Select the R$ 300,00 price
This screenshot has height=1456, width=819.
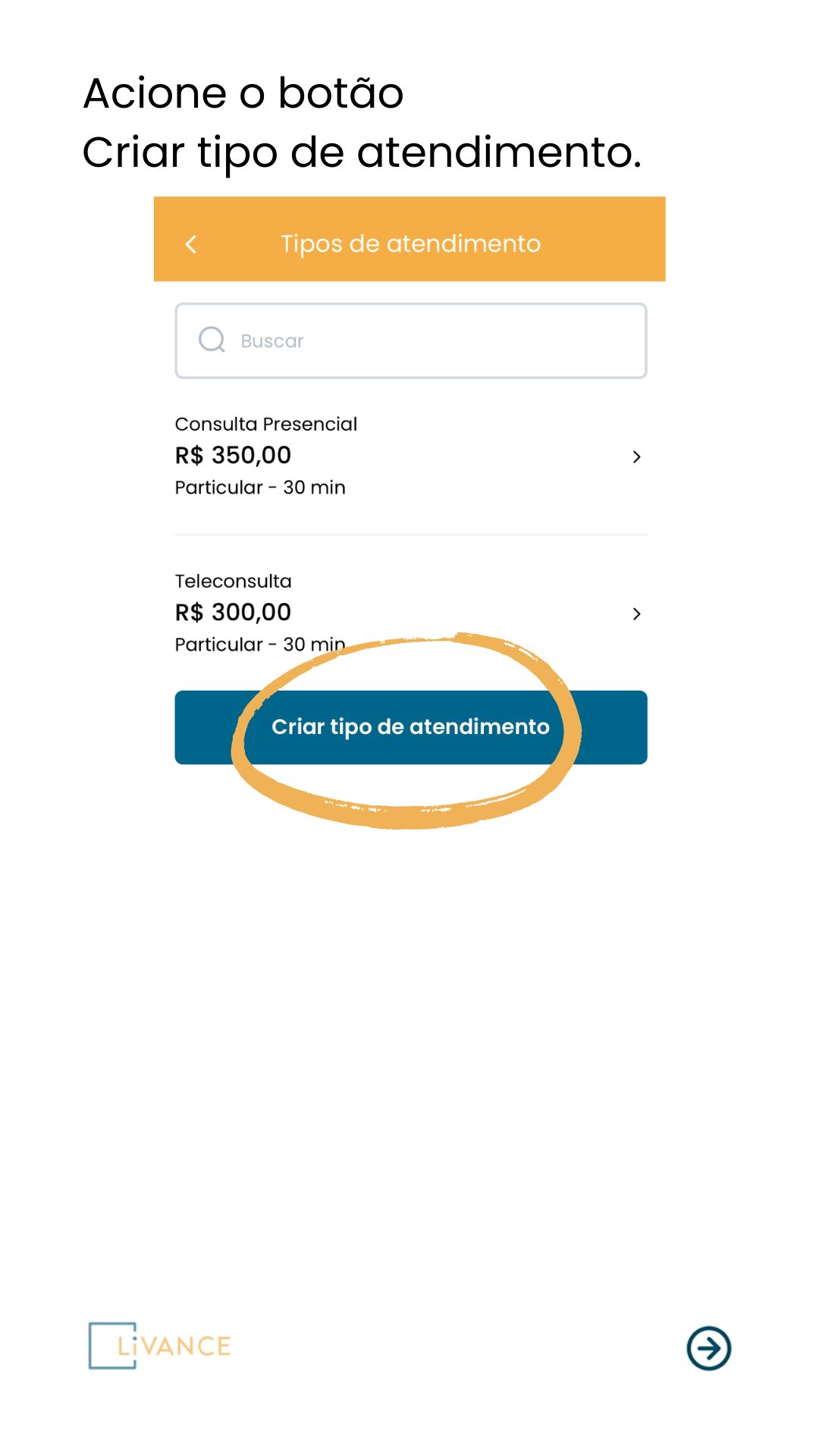click(233, 612)
